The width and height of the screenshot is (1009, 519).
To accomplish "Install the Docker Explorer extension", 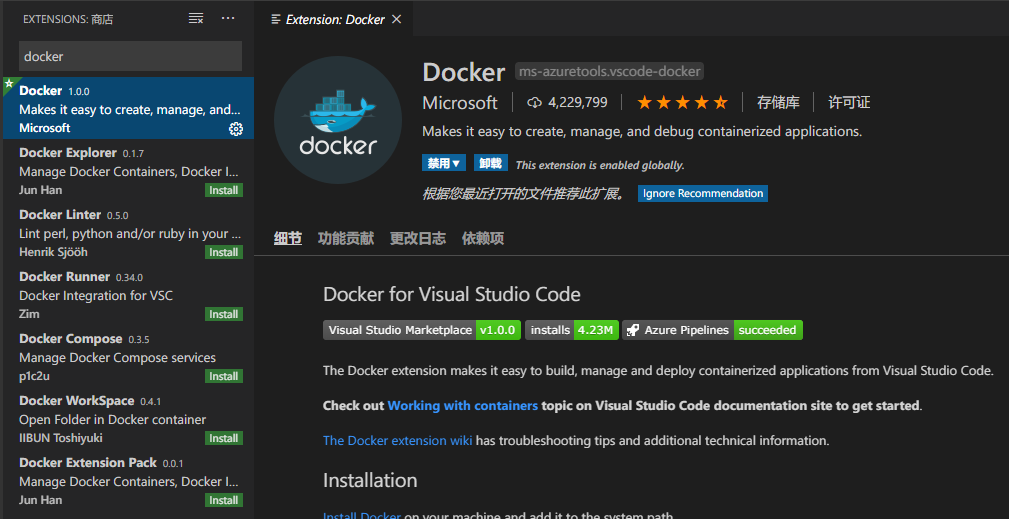I will (x=224, y=190).
